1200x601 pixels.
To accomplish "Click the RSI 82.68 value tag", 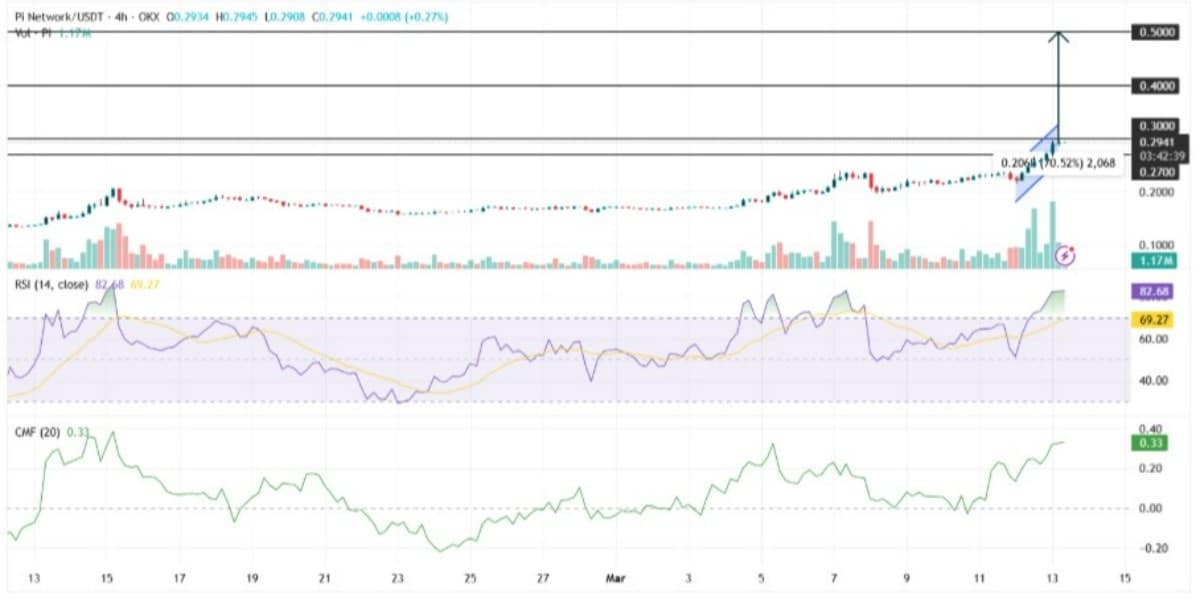I will tap(1153, 290).
